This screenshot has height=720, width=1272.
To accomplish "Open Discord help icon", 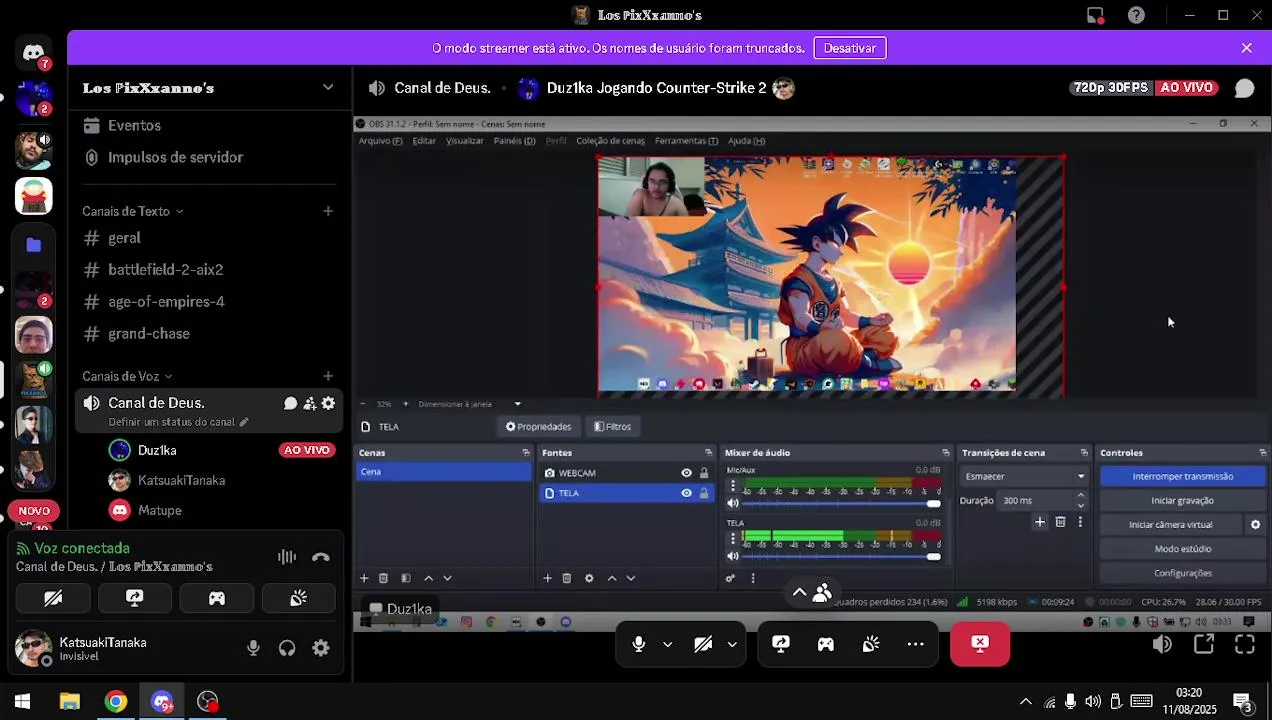I will (x=1136, y=15).
